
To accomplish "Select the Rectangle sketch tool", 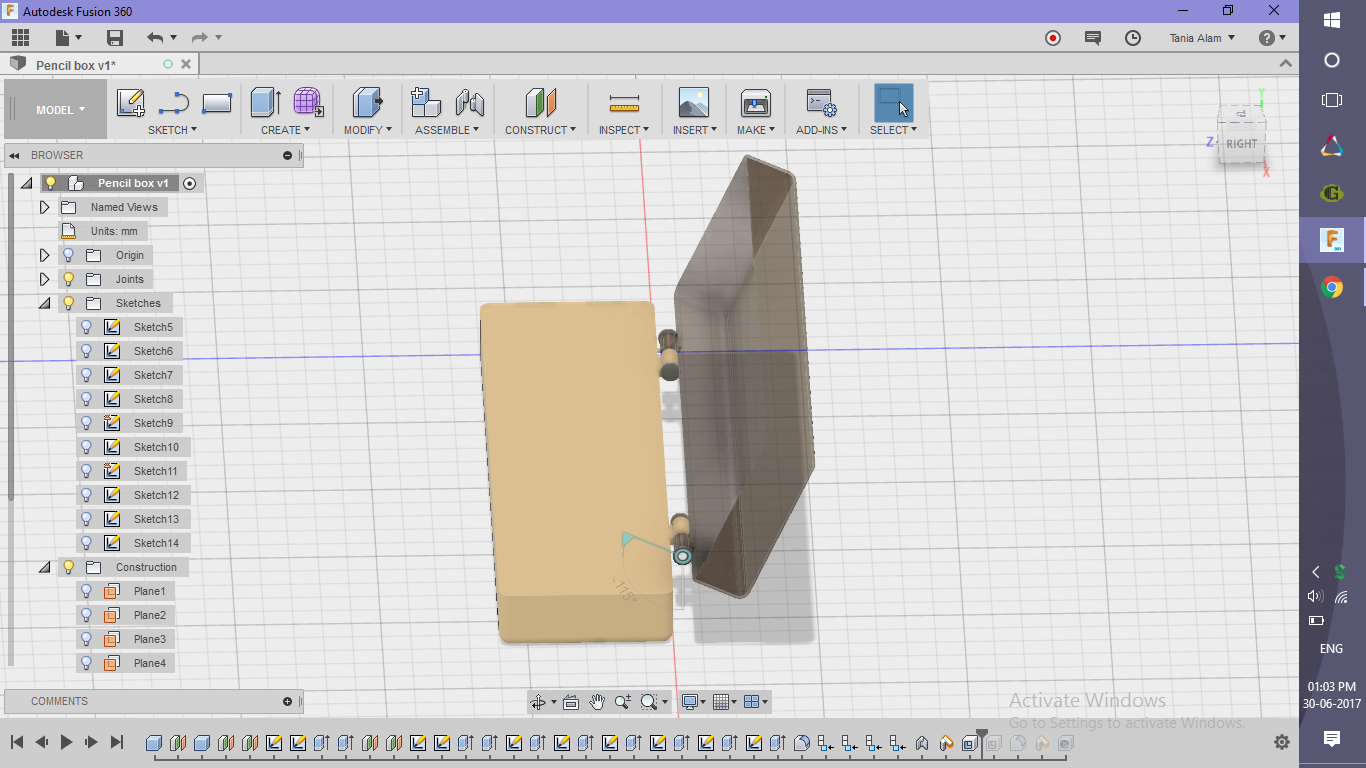I will (x=217, y=102).
